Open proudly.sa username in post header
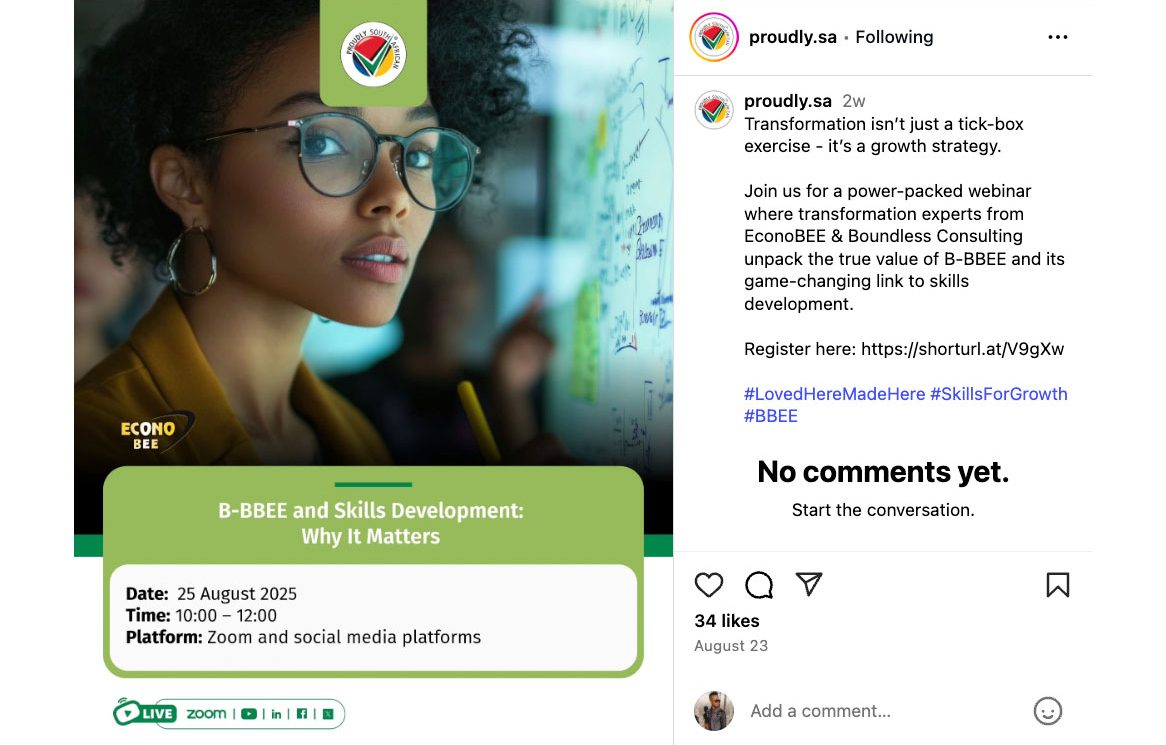Image resolution: width=1166 pixels, height=745 pixels. (x=792, y=37)
